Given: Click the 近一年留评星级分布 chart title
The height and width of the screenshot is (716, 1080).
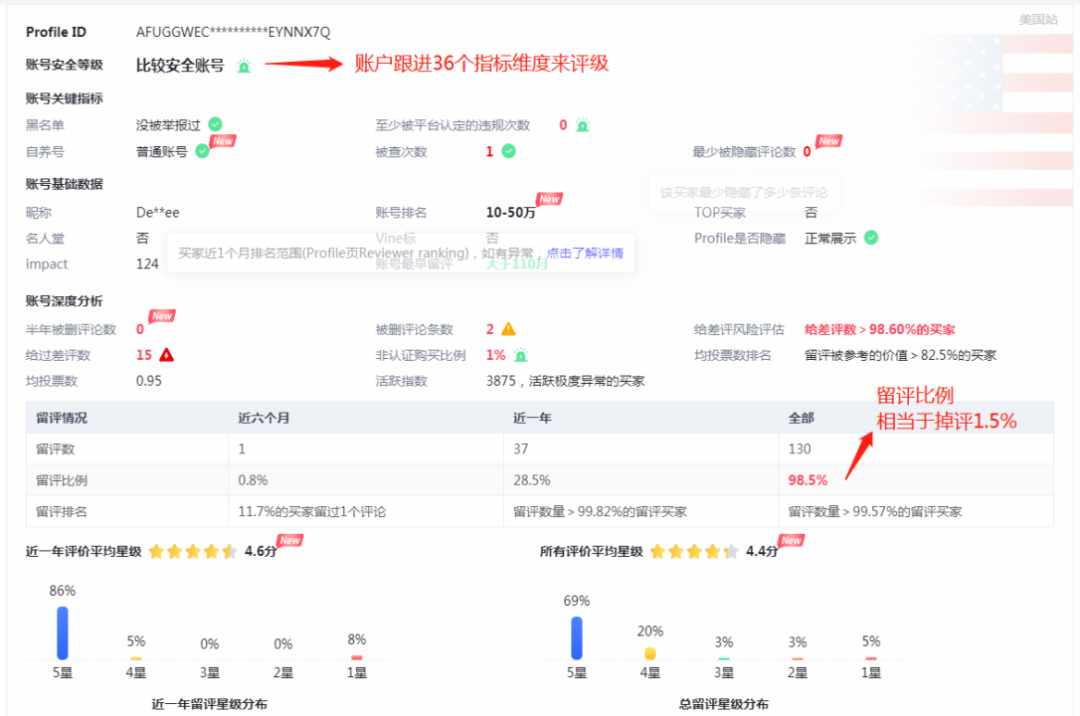Looking at the screenshot, I should click(209, 704).
